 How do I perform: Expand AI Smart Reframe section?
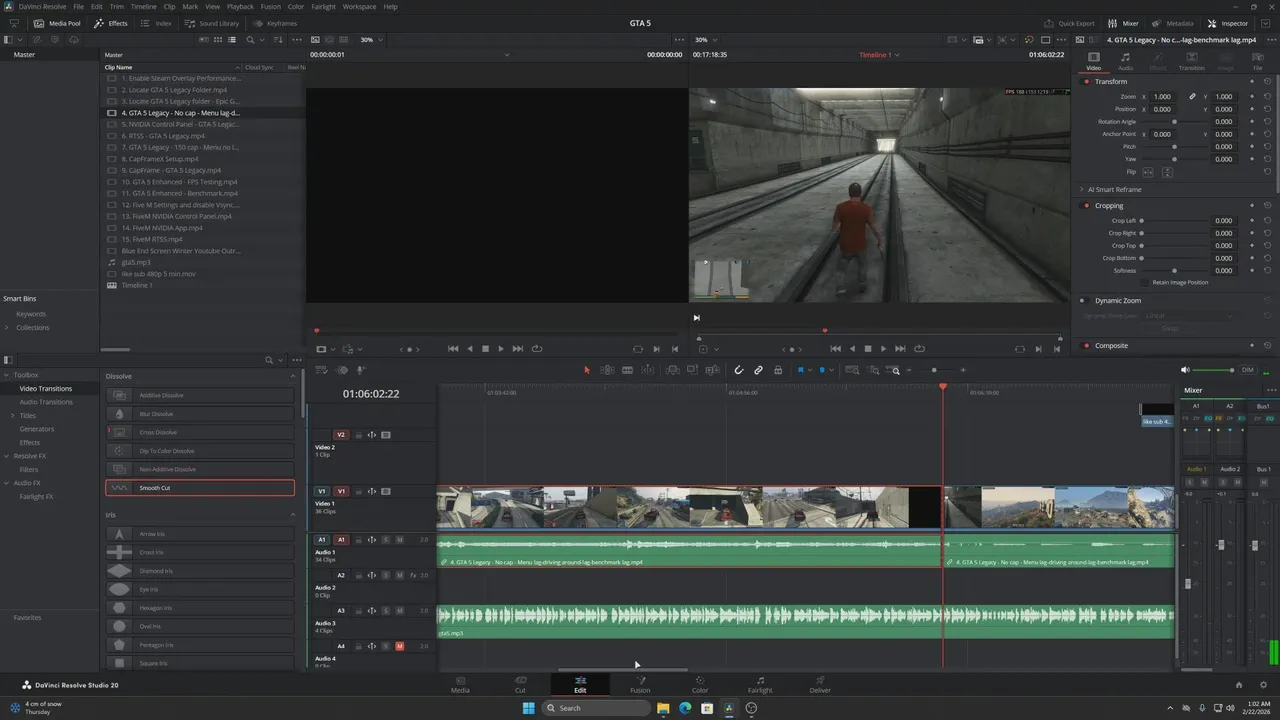click(1082, 189)
